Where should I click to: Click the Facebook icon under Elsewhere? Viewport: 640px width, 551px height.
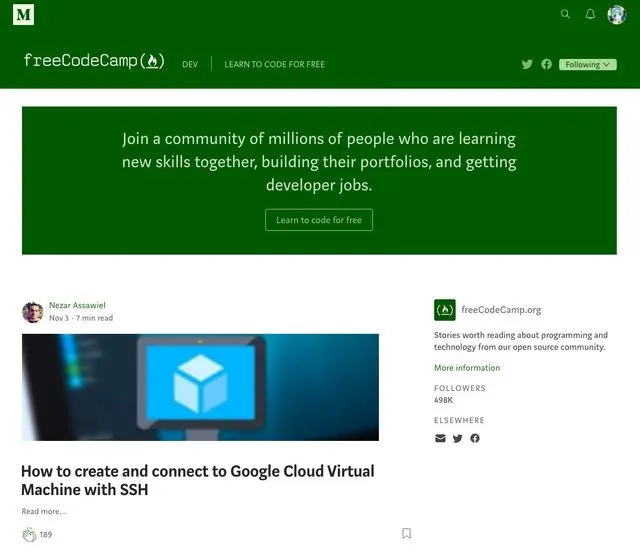point(475,438)
